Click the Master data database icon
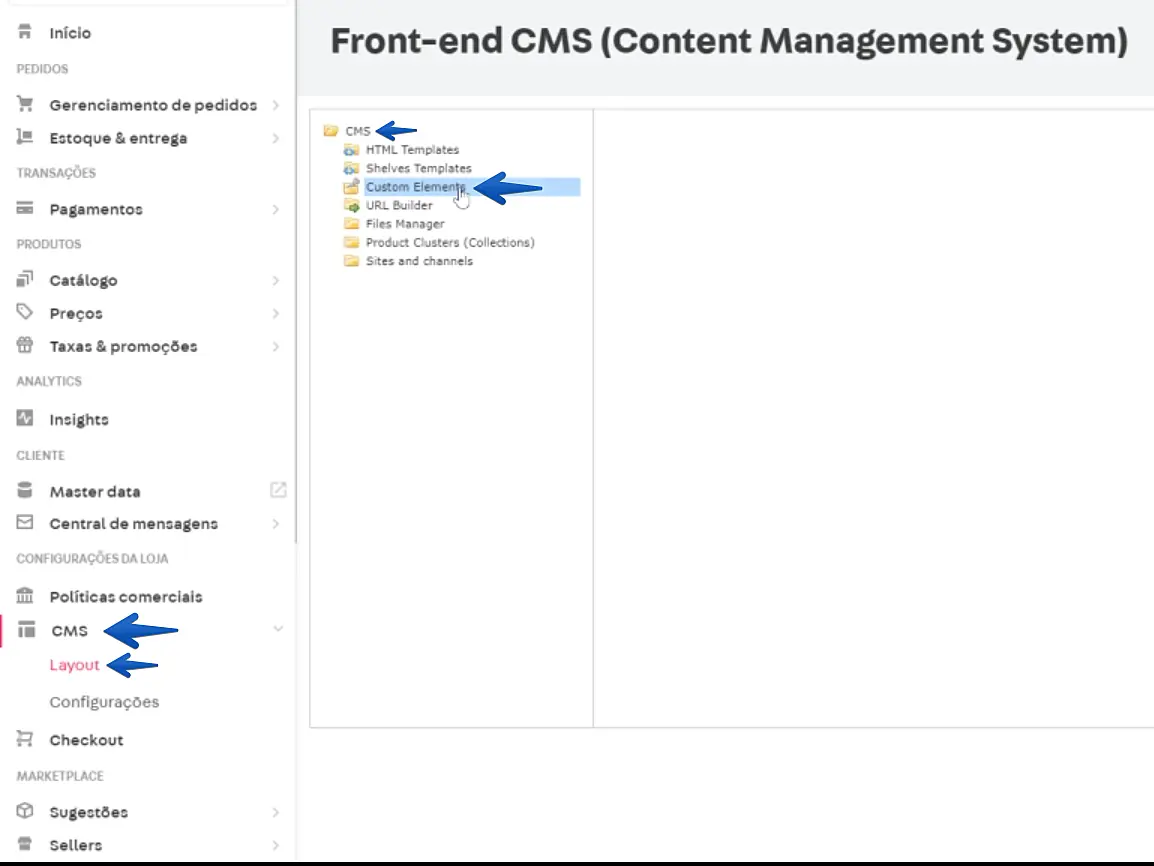This screenshot has height=866, width=1154. [26, 491]
